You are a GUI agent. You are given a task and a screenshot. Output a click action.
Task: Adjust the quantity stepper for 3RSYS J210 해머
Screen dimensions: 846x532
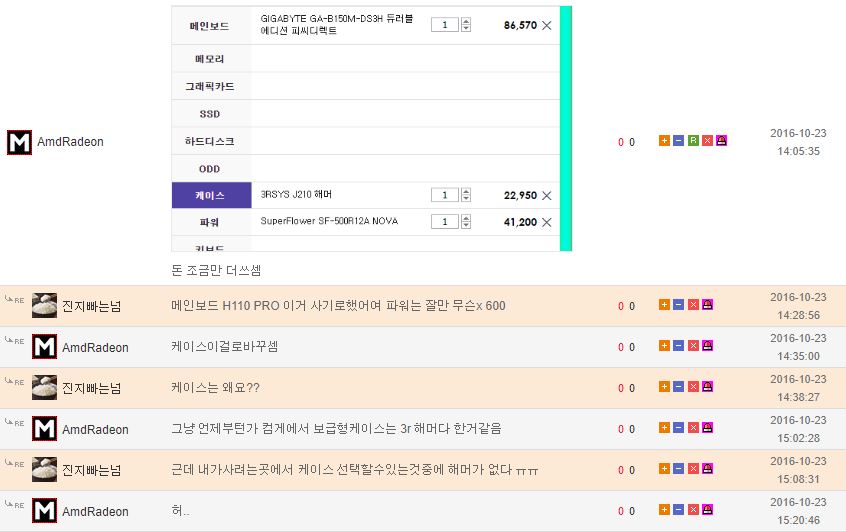pos(466,195)
